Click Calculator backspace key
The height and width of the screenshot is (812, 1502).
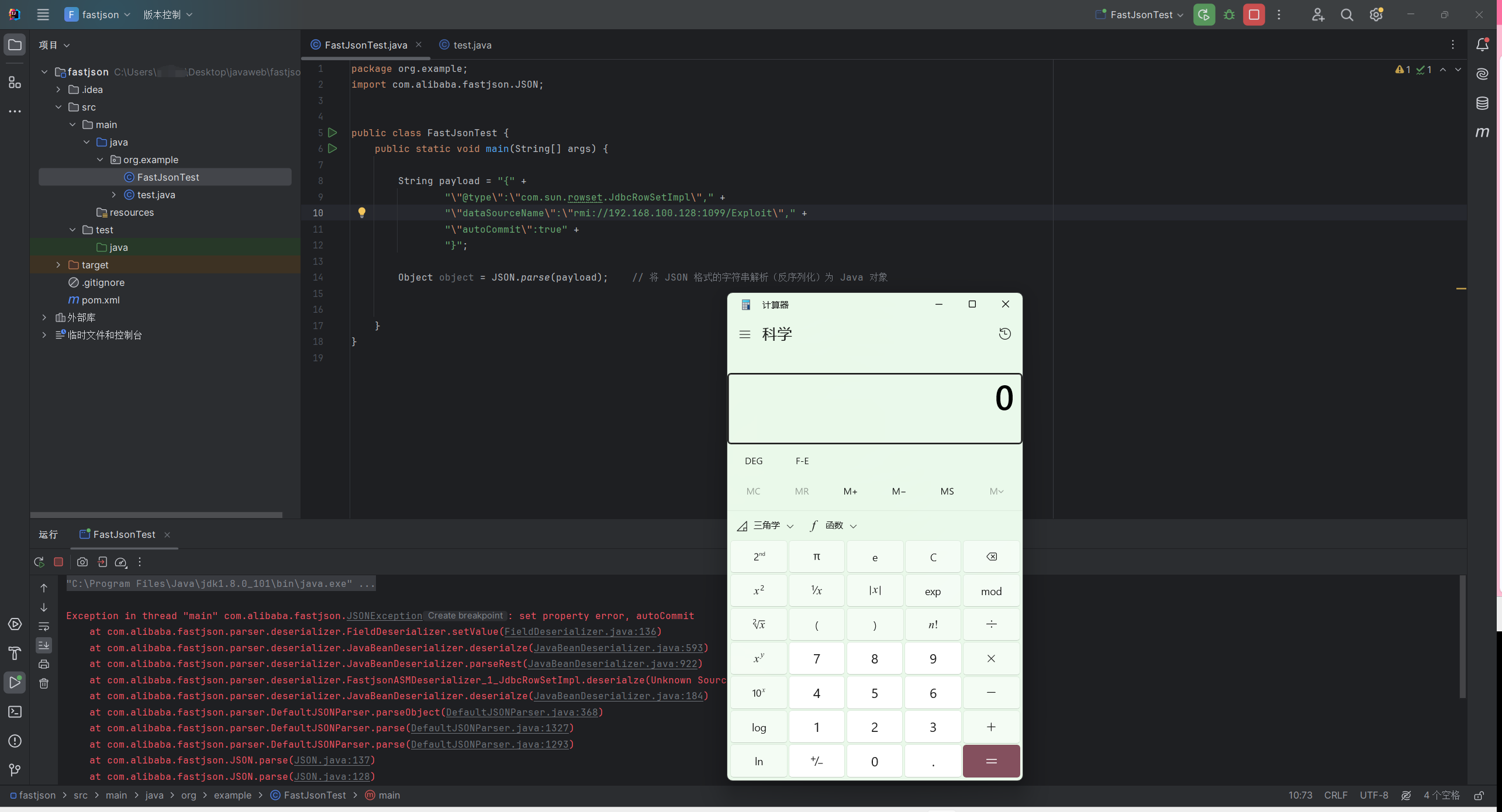tap(991, 557)
